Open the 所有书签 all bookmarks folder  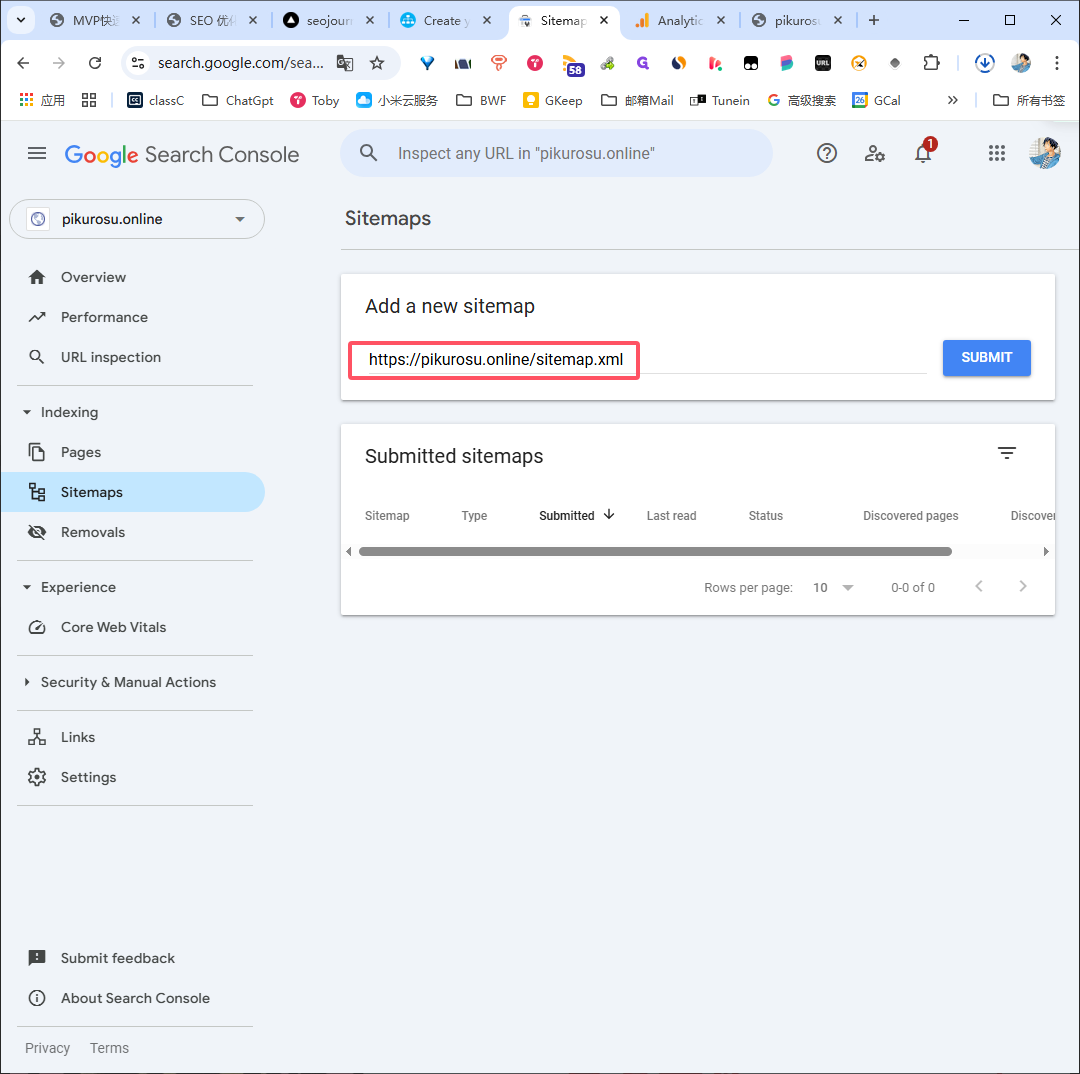point(1029,101)
